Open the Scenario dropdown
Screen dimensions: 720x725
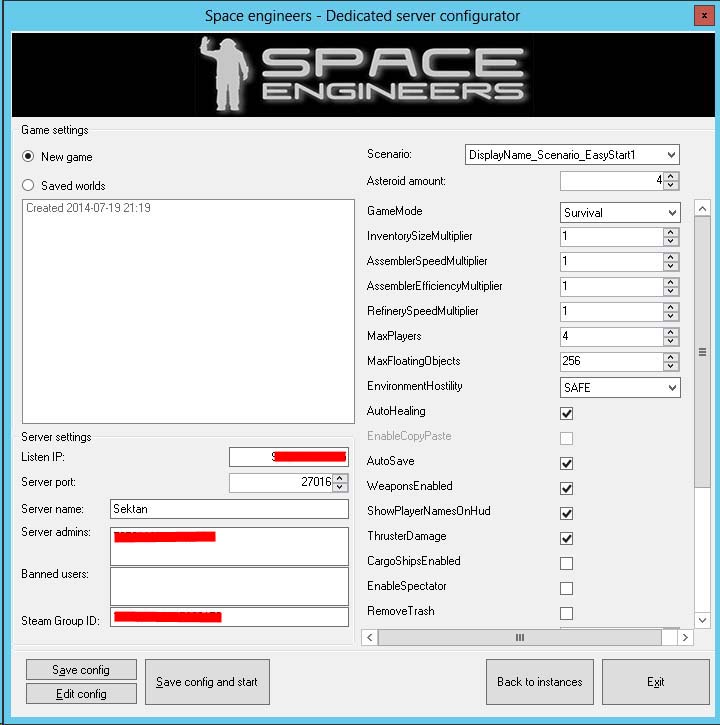click(572, 155)
